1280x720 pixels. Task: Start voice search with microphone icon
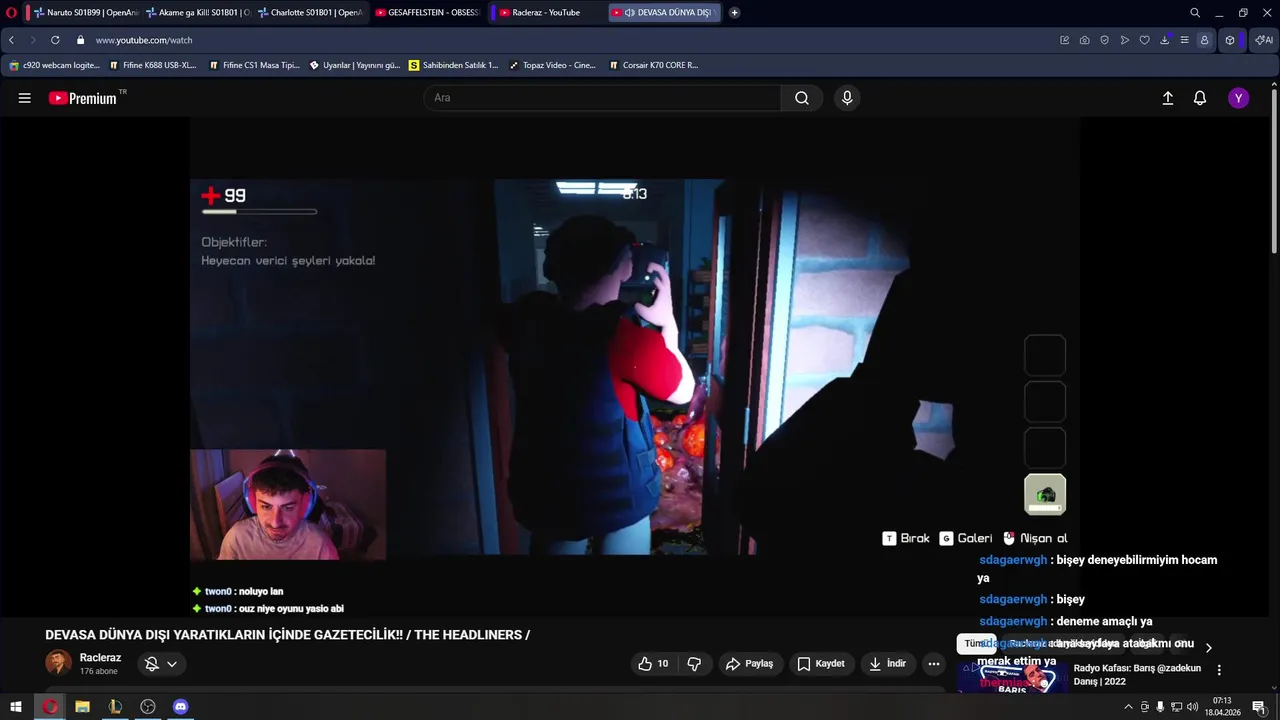pyautogui.click(x=847, y=98)
